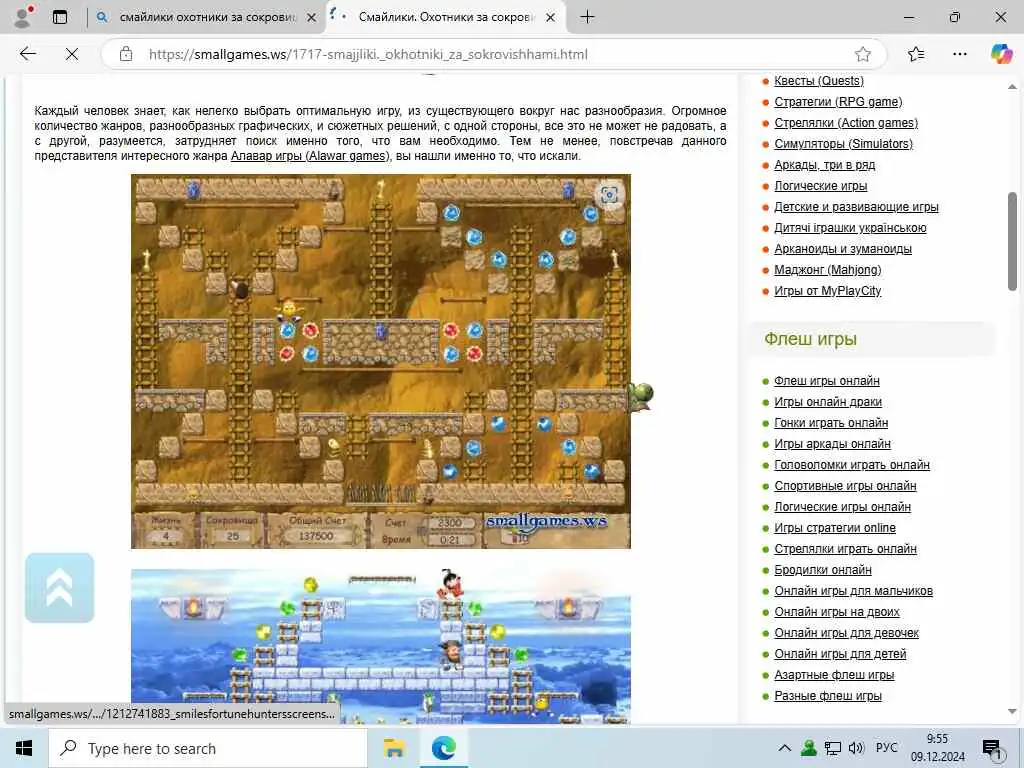Switch the РУС input language indicator

point(886,748)
